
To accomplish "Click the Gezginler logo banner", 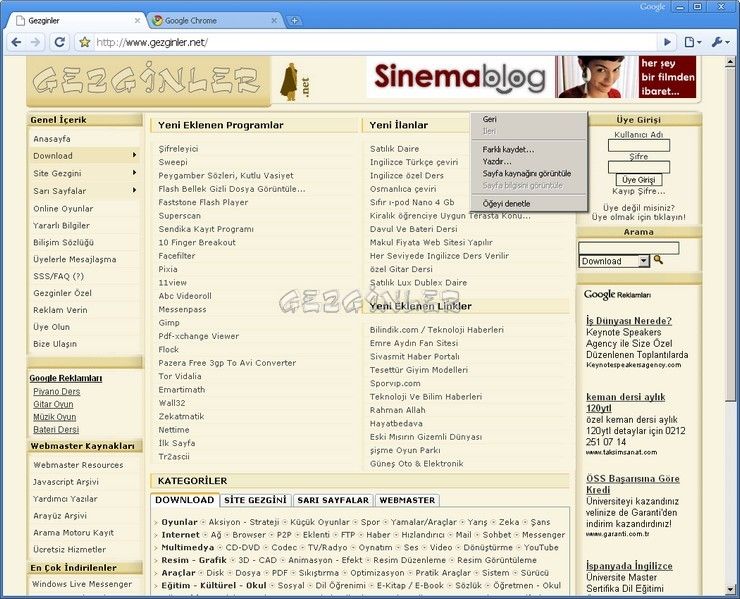I will coord(148,80).
